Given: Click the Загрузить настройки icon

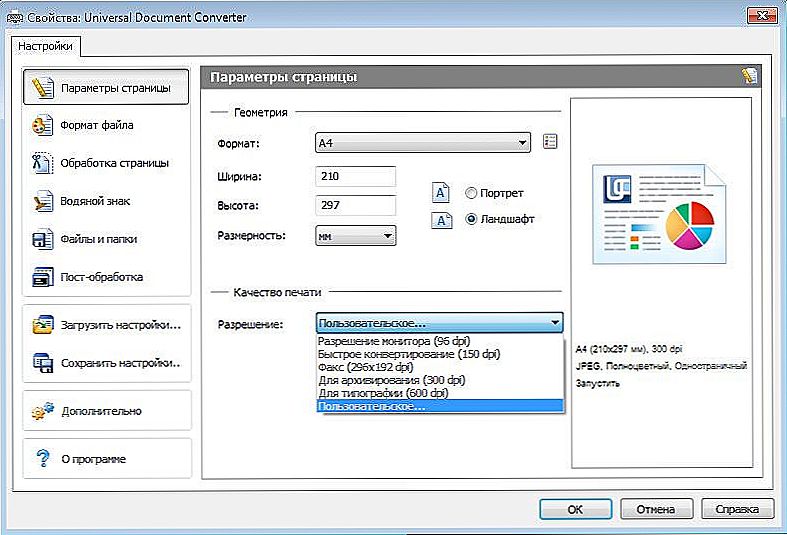Looking at the screenshot, I should [x=43, y=325].
